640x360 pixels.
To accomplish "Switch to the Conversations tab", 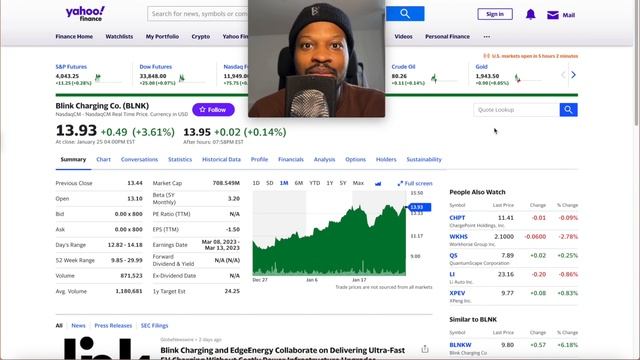I will [x=139, y=160].
